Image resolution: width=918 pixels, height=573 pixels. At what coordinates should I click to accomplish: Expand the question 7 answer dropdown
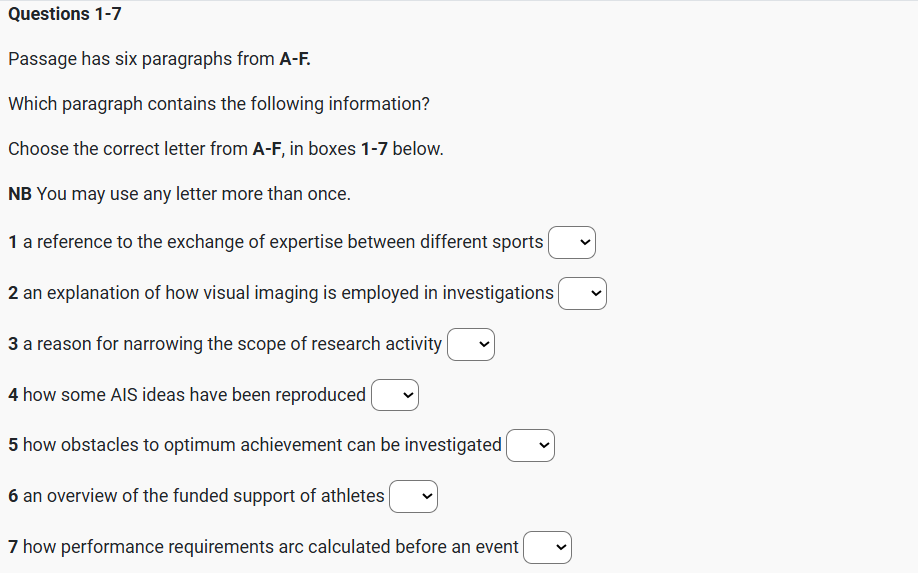pos(547,547)
